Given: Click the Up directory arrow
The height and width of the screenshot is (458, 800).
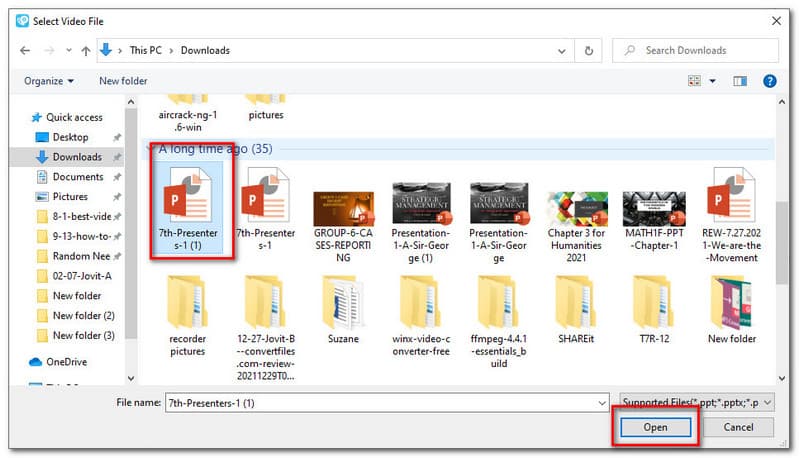Looking at the screenshot, I should pos(83,50).
